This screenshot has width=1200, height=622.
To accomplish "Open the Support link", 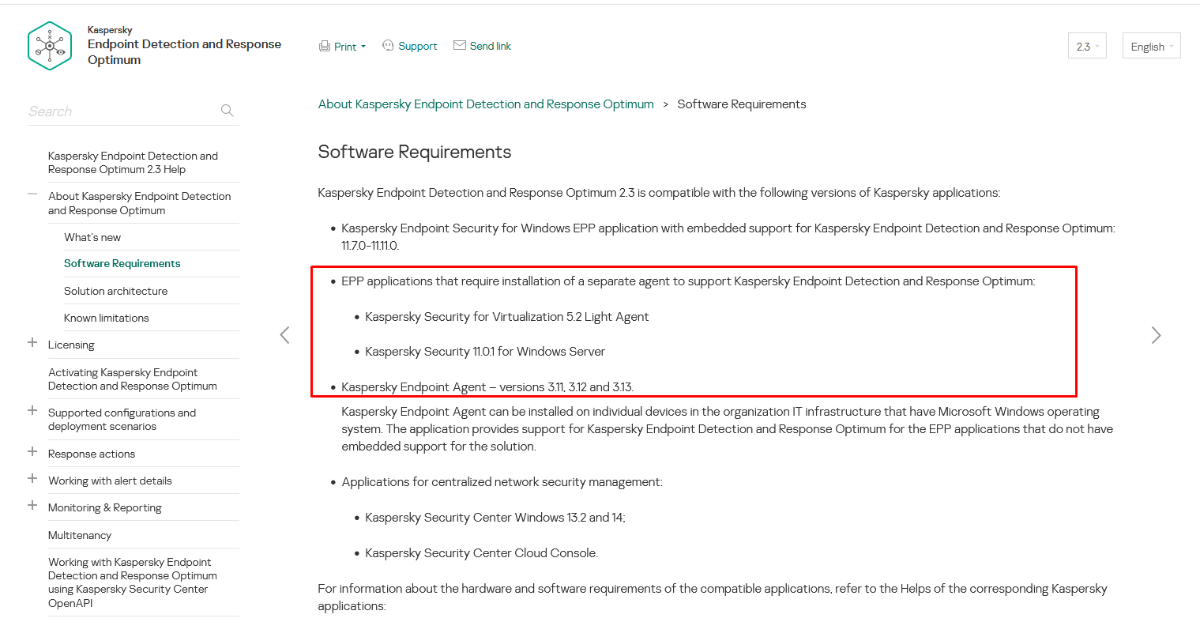I will (418, 46).
